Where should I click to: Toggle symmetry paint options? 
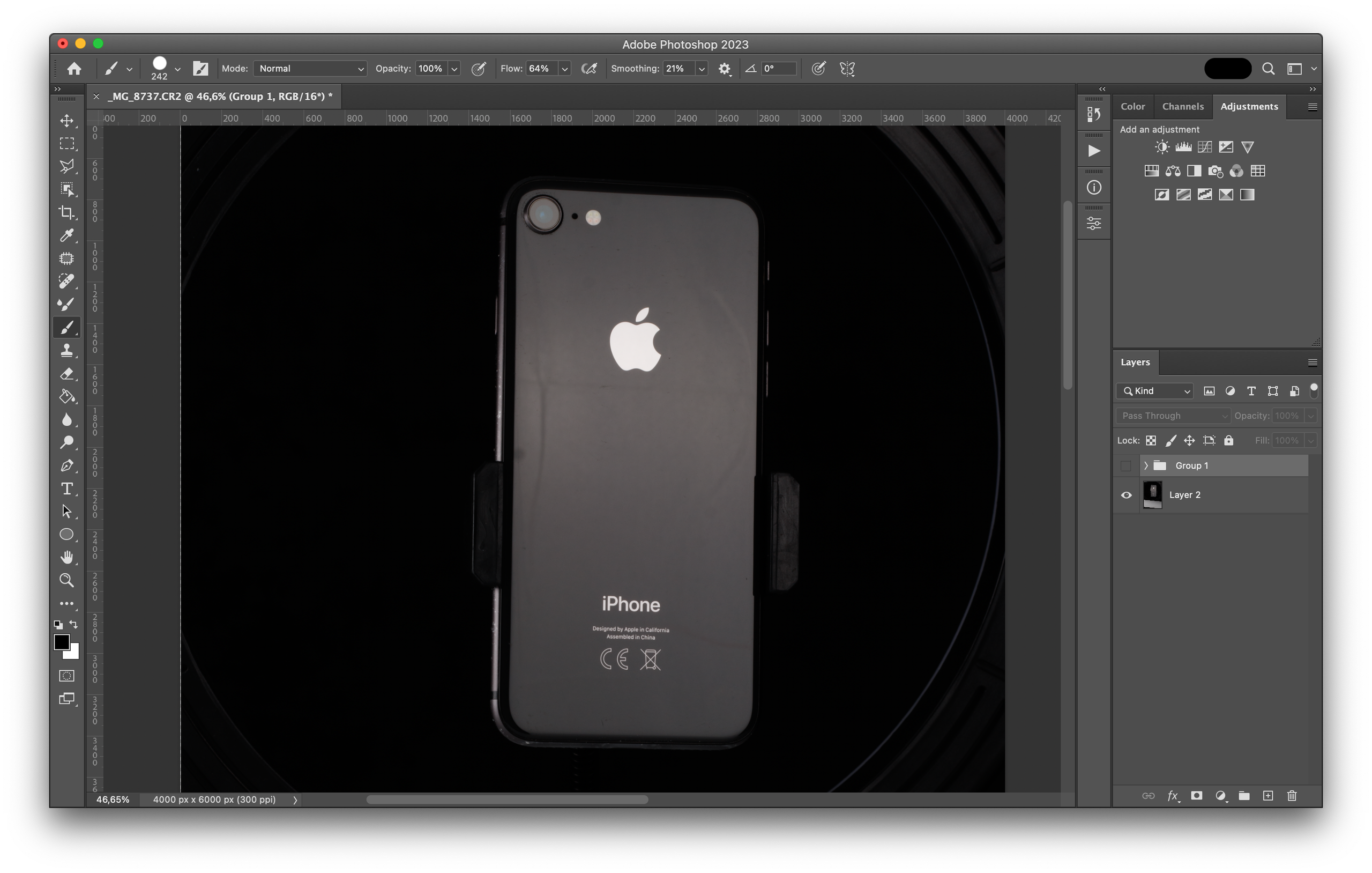pyautogui.click(x=847, y=69)
